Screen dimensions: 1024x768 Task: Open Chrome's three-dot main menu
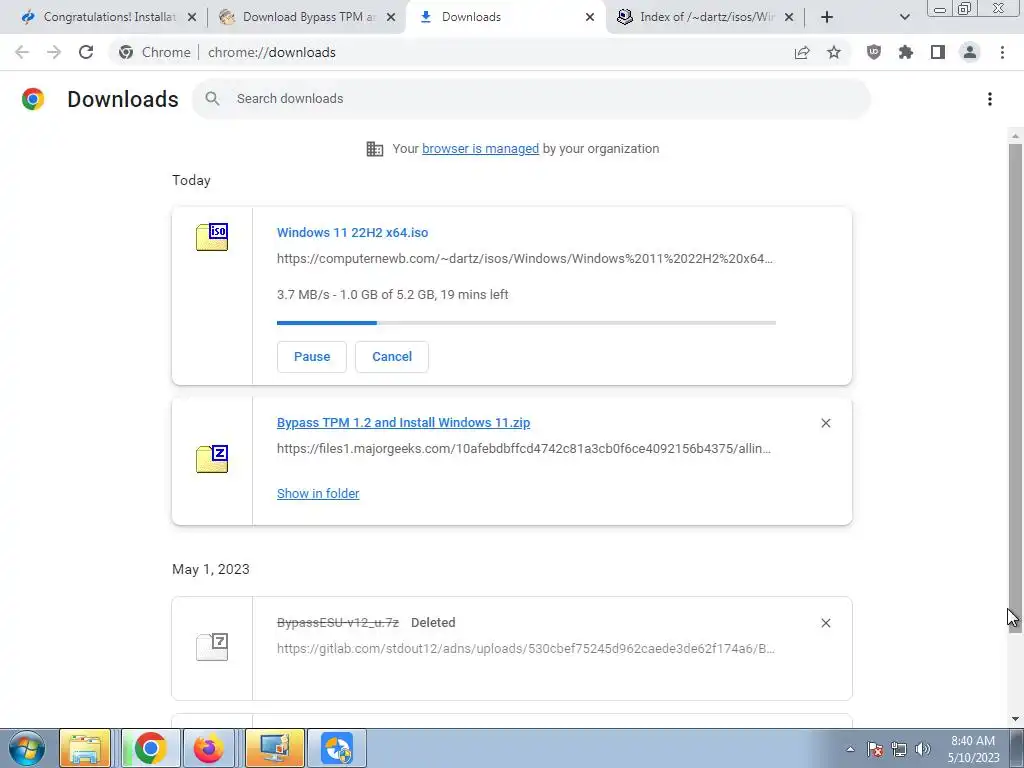[1002, 52]
